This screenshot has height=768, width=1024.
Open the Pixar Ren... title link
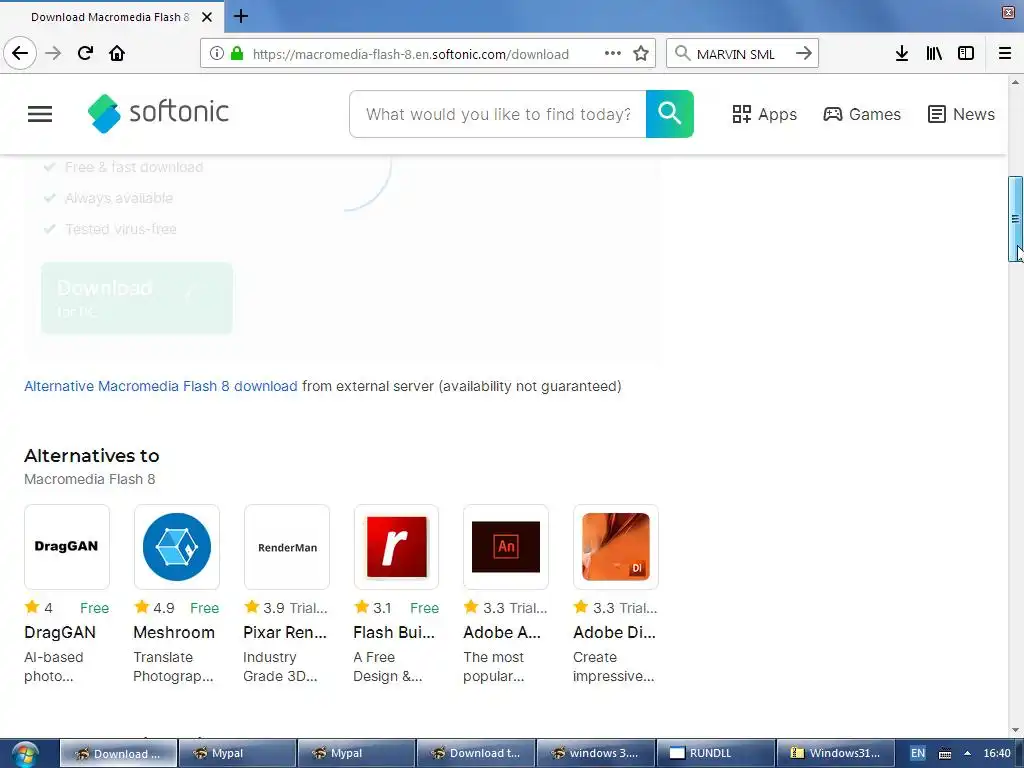(x=285, y=632)
